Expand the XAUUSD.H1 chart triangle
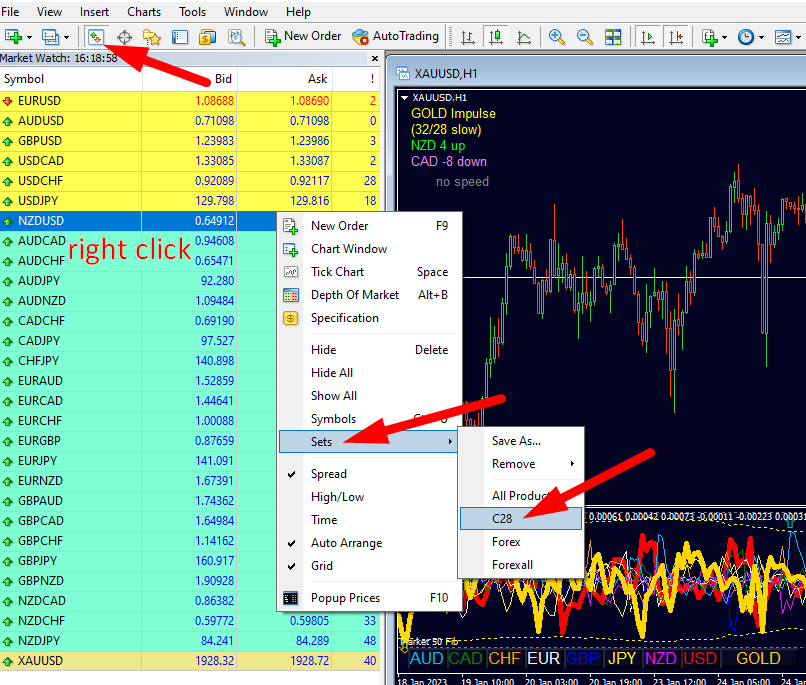Viewport: 806px width, 685px height. click(405, 98)
